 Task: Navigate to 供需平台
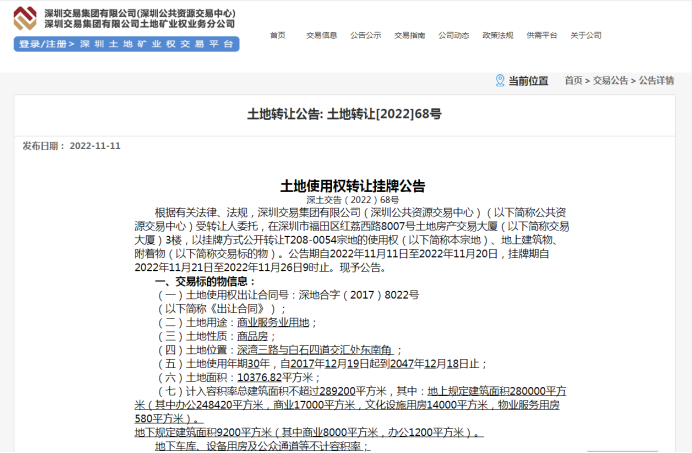(x=542, y=35)
